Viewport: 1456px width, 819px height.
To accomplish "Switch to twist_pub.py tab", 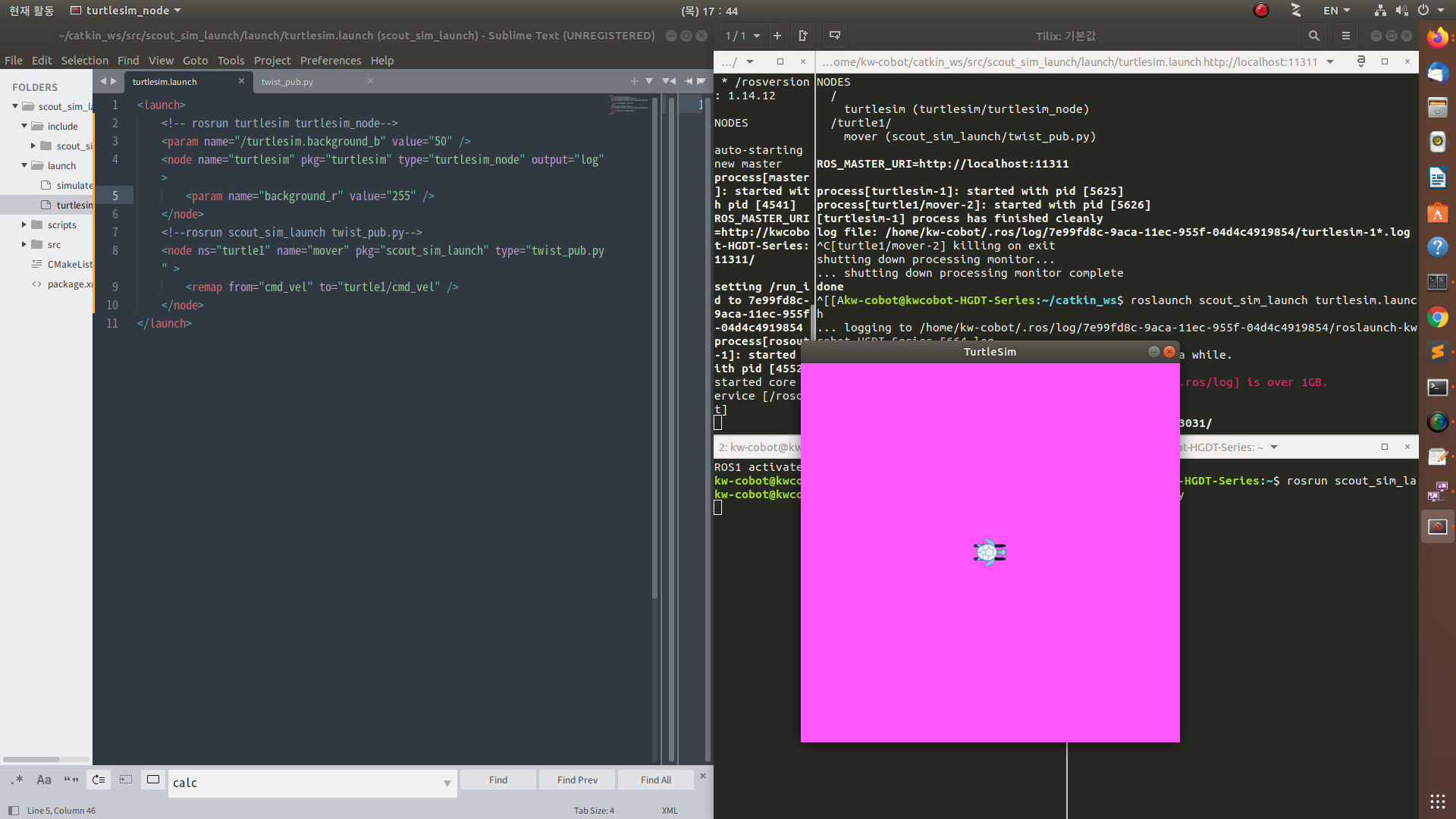I will [x=287, y=82].
